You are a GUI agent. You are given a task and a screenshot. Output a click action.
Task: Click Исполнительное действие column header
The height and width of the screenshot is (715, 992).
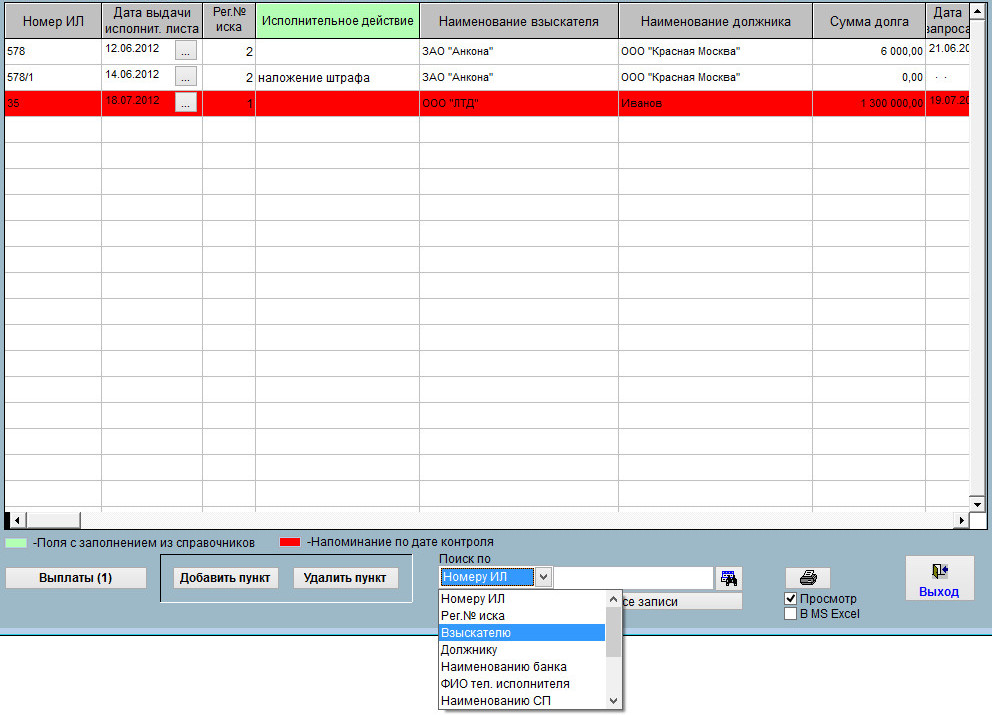click(337, 21)
